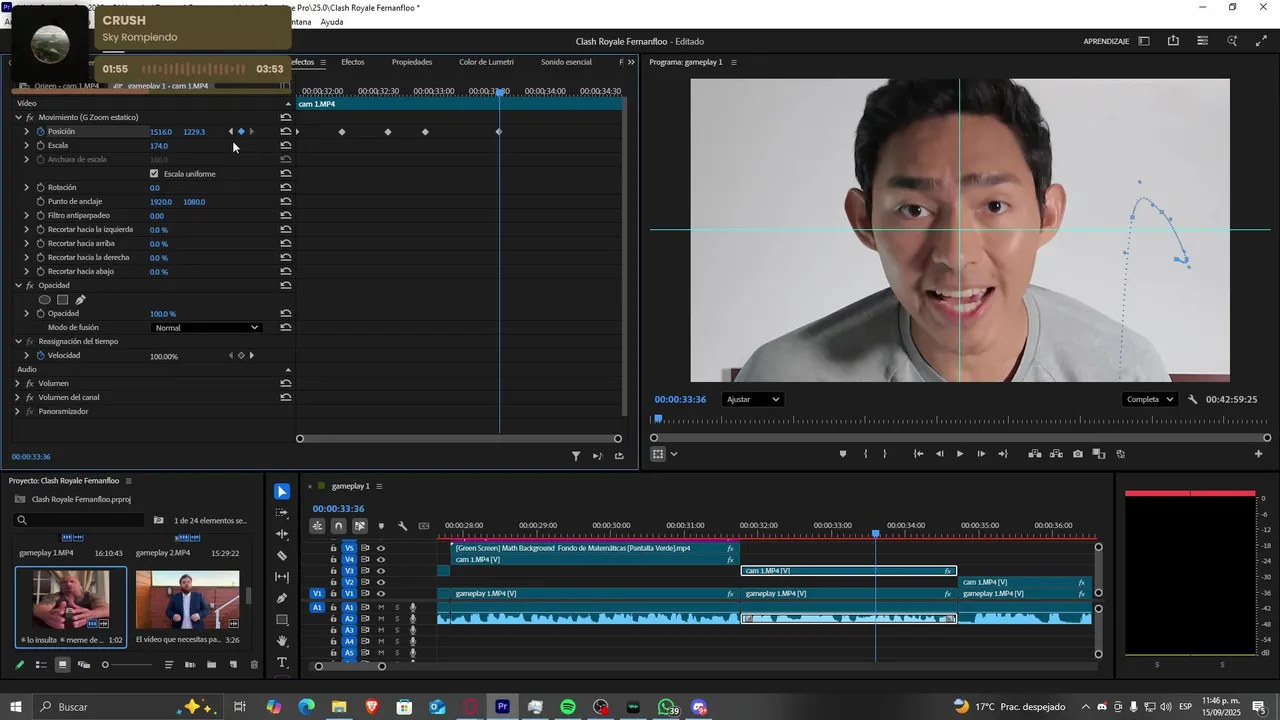Mute audio track A1
Viewport: 1280px width, 720px height.
tap(381, 608)
